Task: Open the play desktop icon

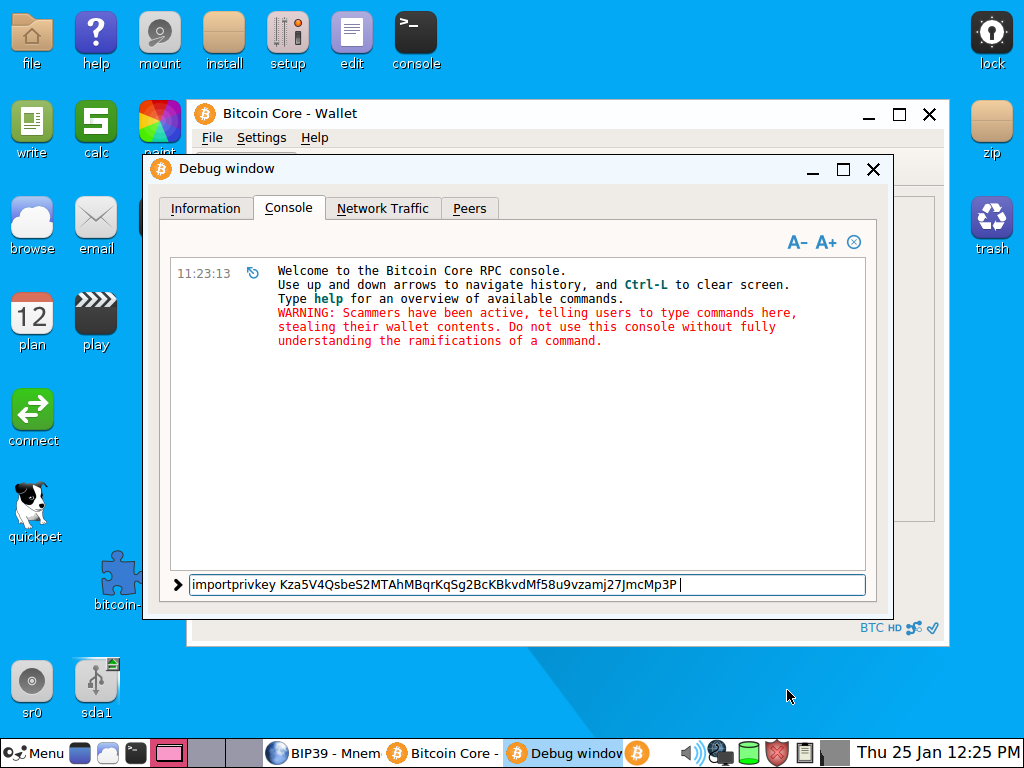Action: click(96, 322)
